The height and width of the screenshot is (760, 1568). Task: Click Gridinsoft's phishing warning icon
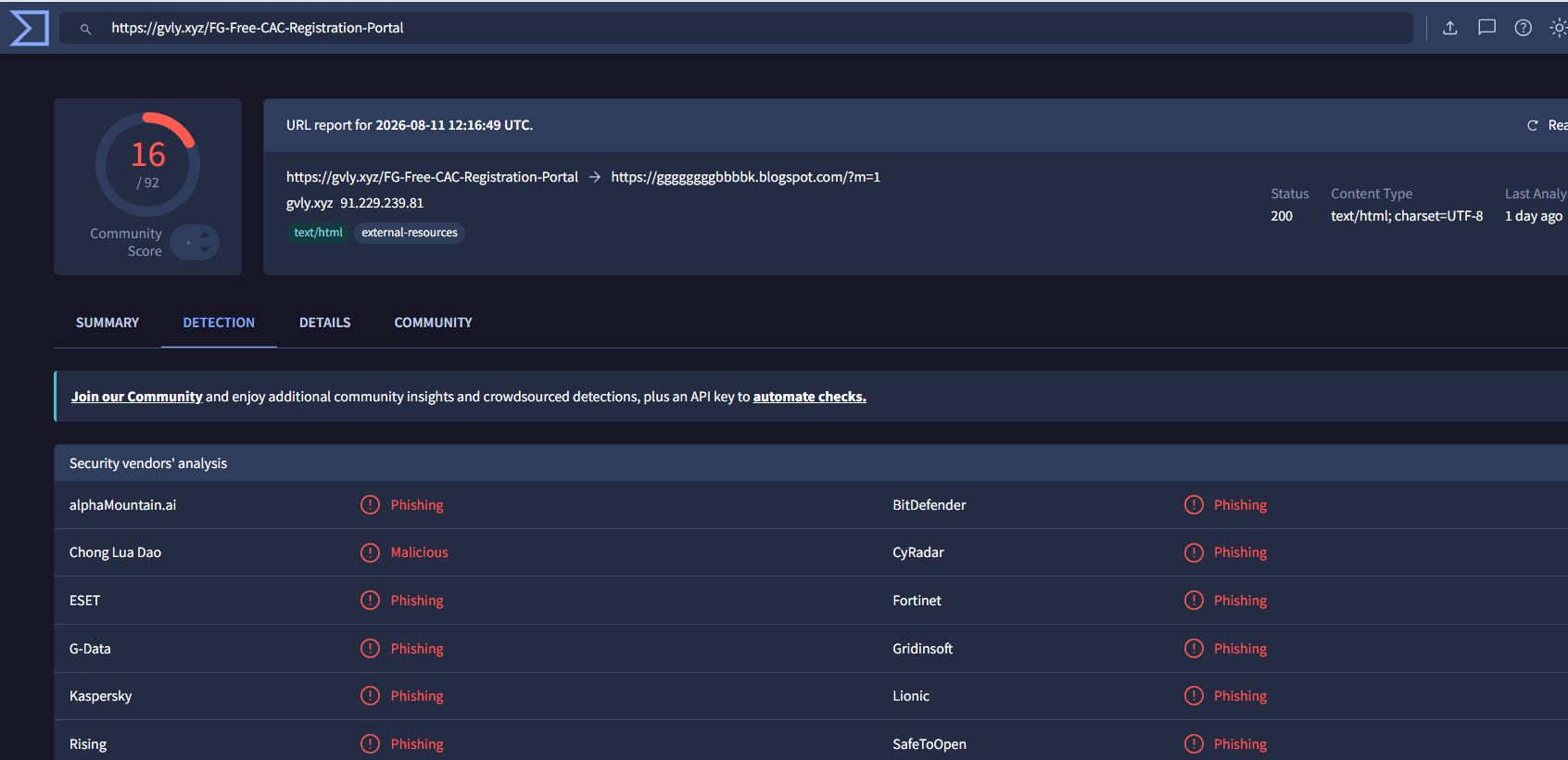click(x=1194, y=649)
